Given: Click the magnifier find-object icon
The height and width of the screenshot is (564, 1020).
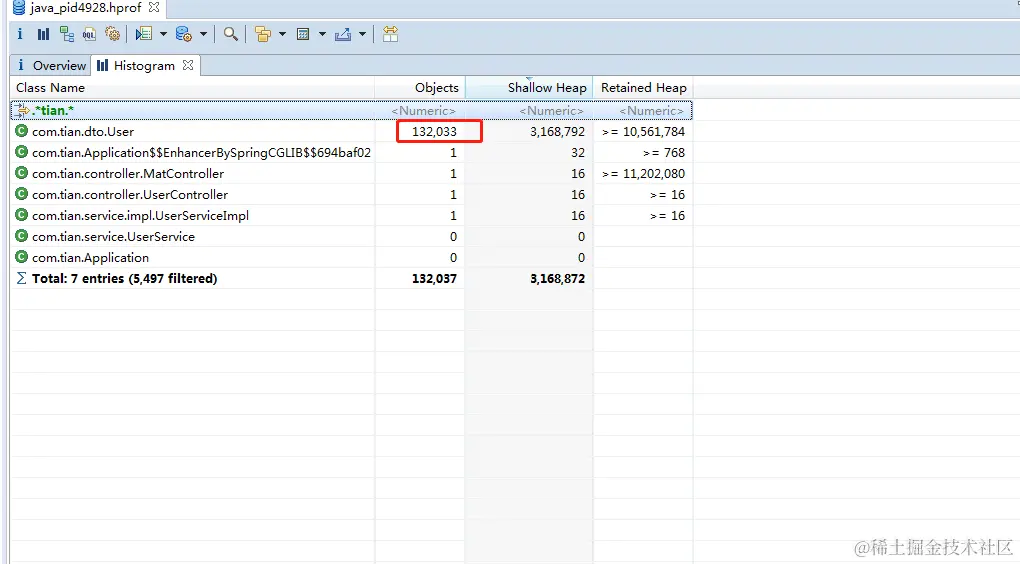Looking at the screenshot, I should [x=230, y=34].
